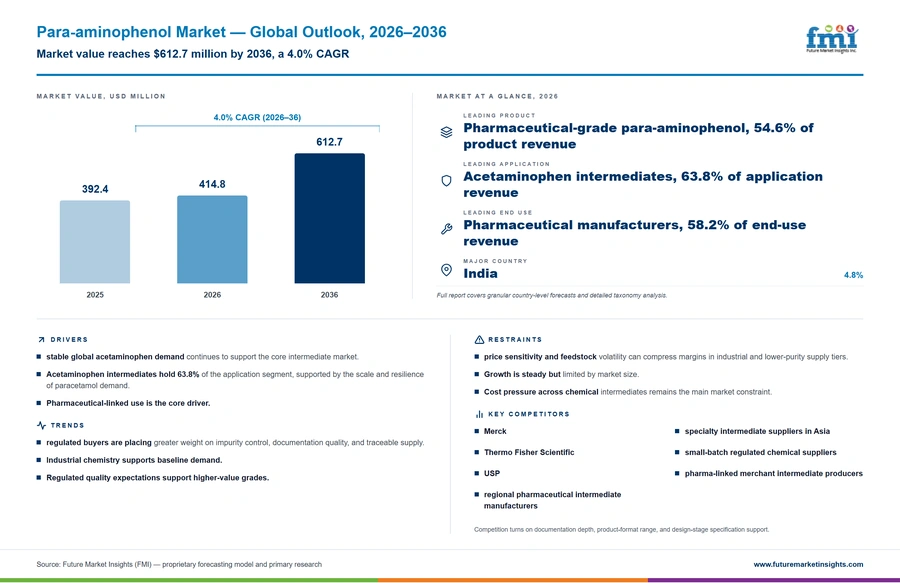Click the Pharmaceutical-grade para-aminophenol headline
Viewport: 900px width, 583px height.
coord(638,136)
